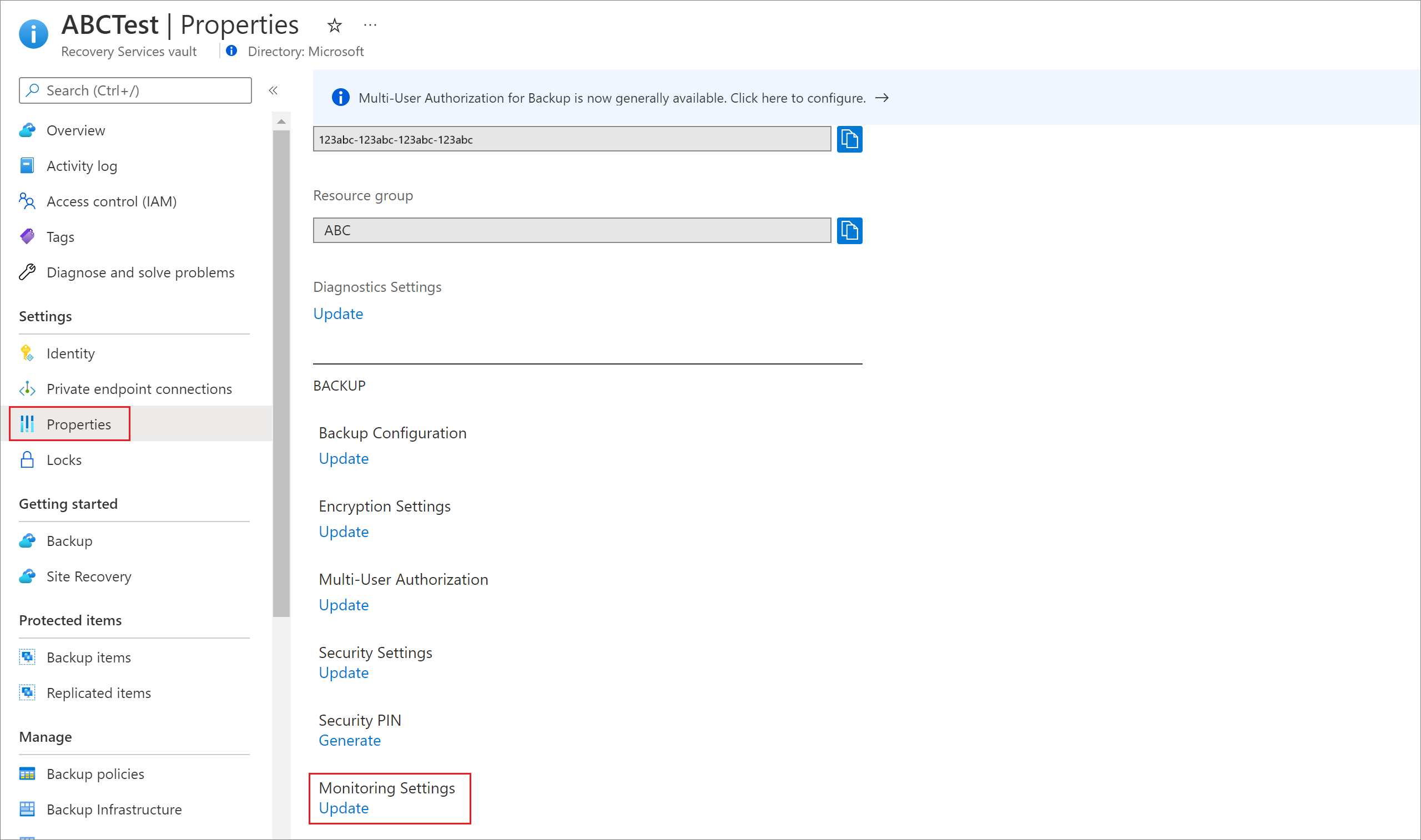Click the Recovery Services vault Overview icon
Screen dimensions: 1421x840
27,130
